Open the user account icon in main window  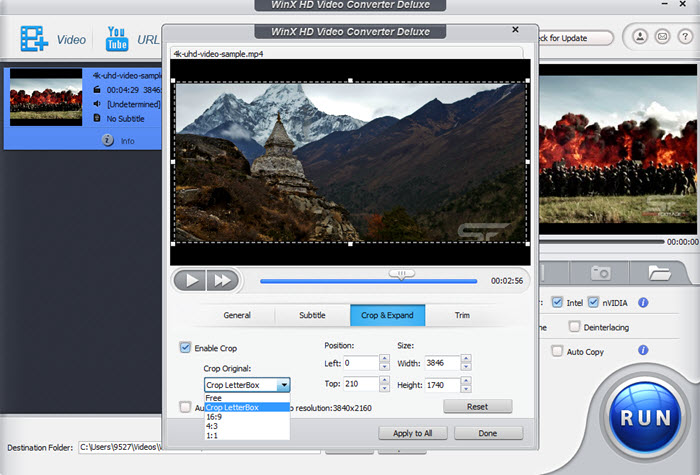[x=640, y=36]
